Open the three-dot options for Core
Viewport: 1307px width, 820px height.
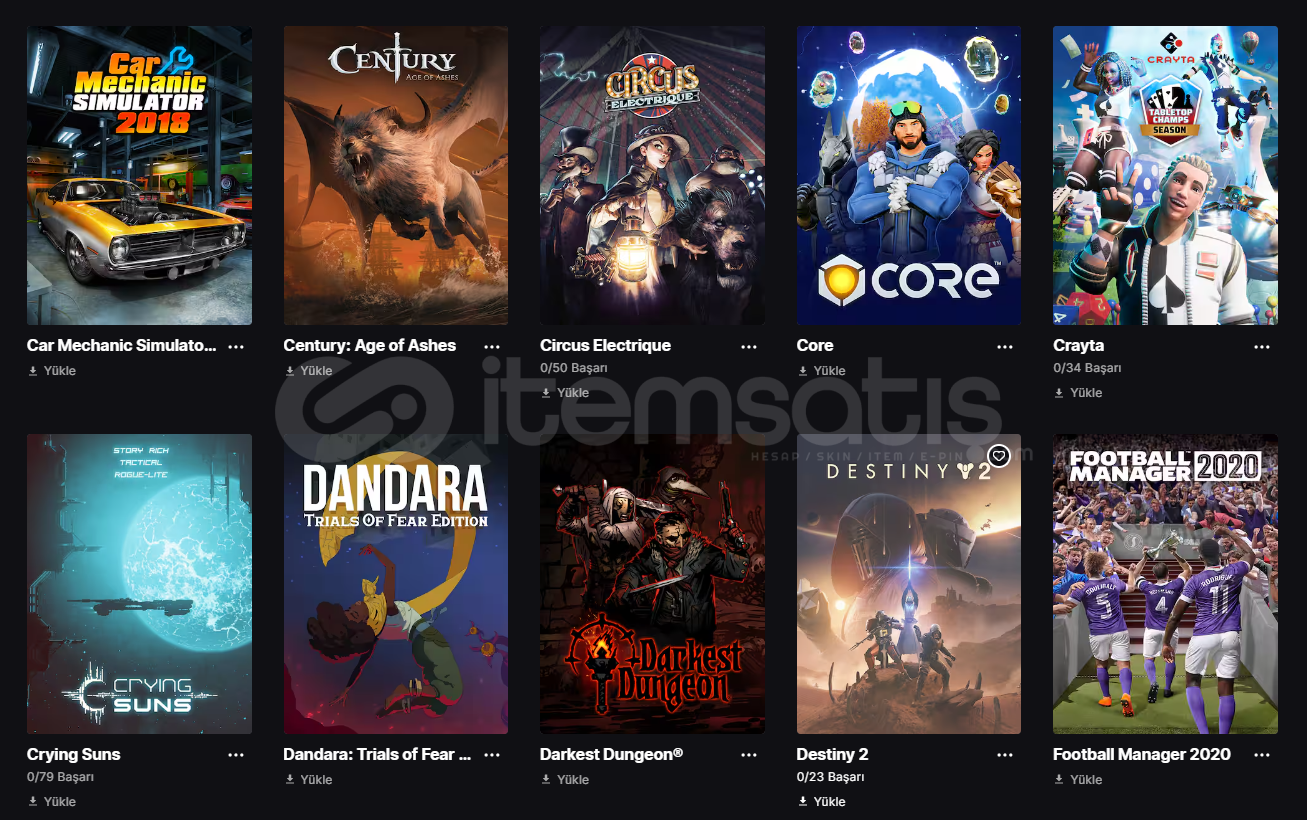[1005, 346]
